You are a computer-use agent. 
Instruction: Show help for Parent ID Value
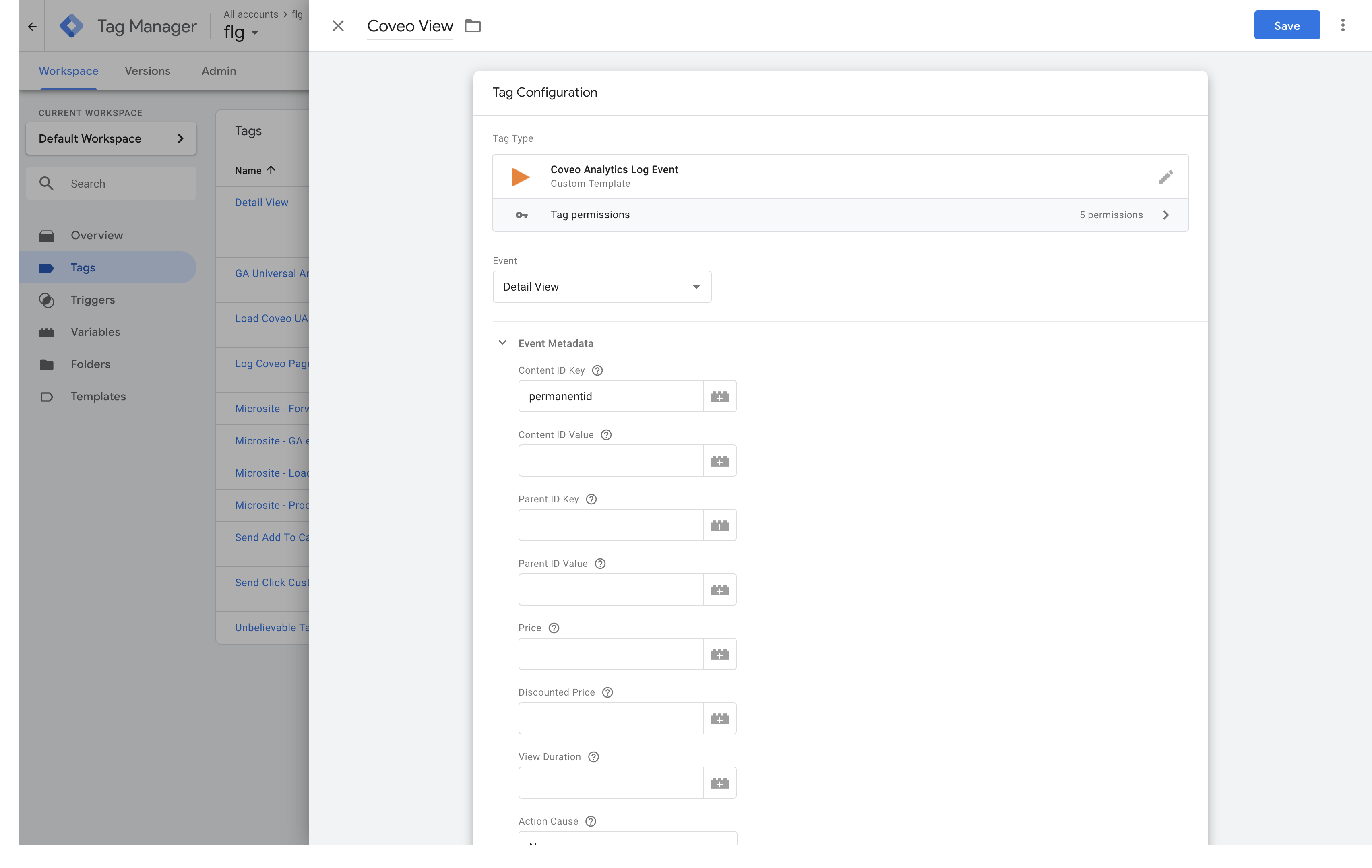click(600, 564)
